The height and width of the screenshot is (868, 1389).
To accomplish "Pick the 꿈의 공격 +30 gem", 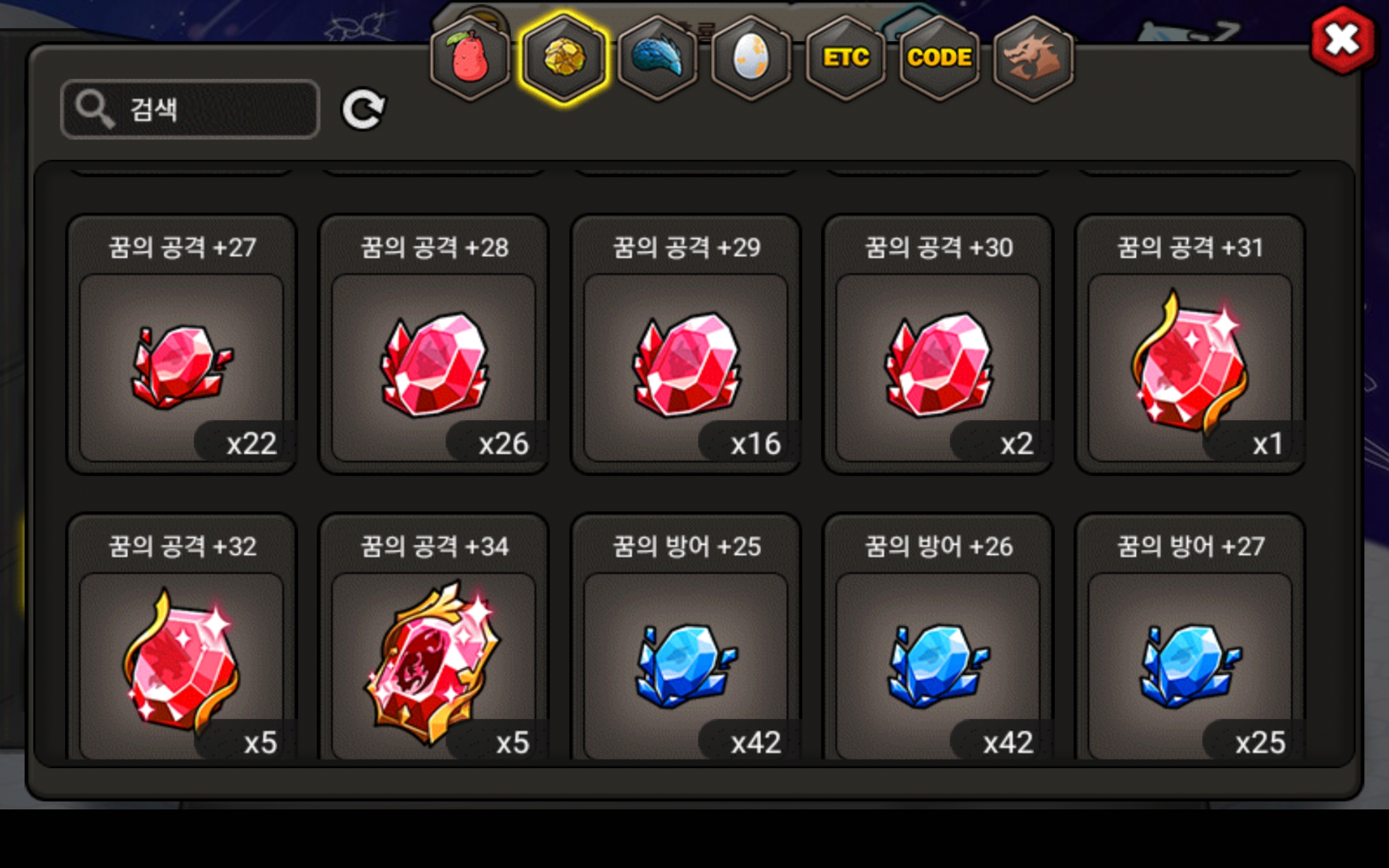I will click(938, 344).
